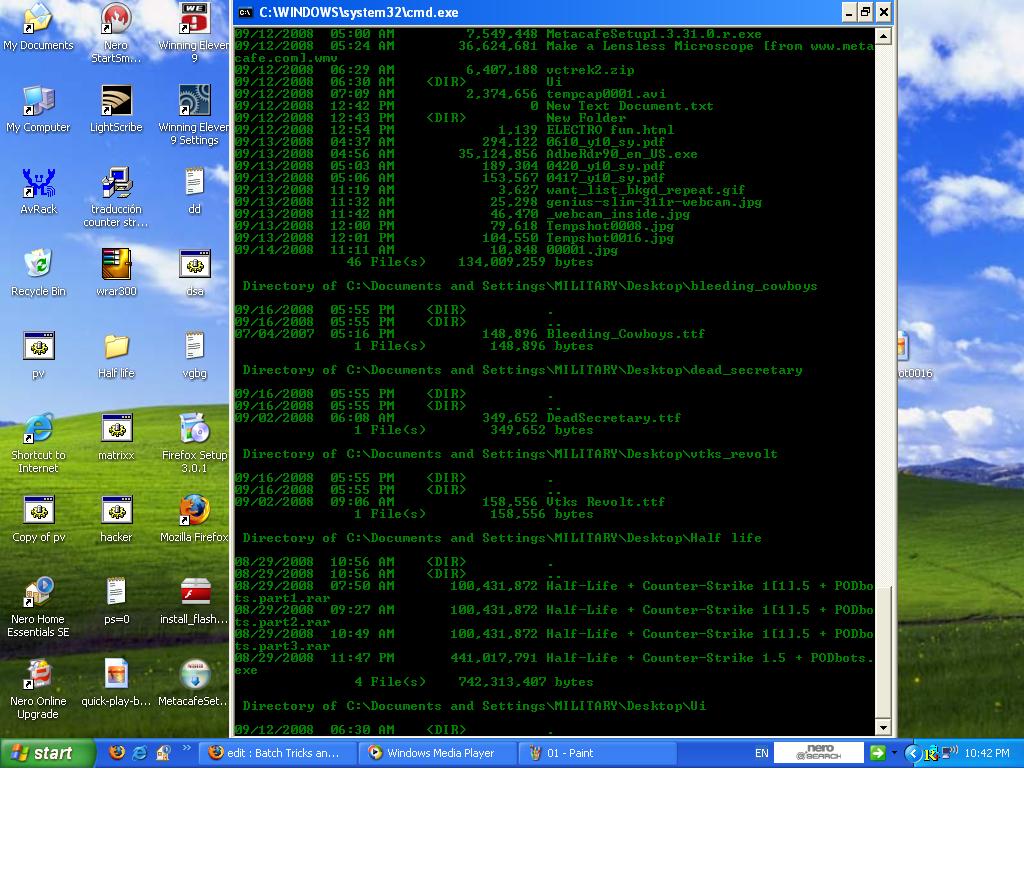Click the New Text Document.txt file name
The height and width of the screenshot is (886, 1024).
click(630, 106)
